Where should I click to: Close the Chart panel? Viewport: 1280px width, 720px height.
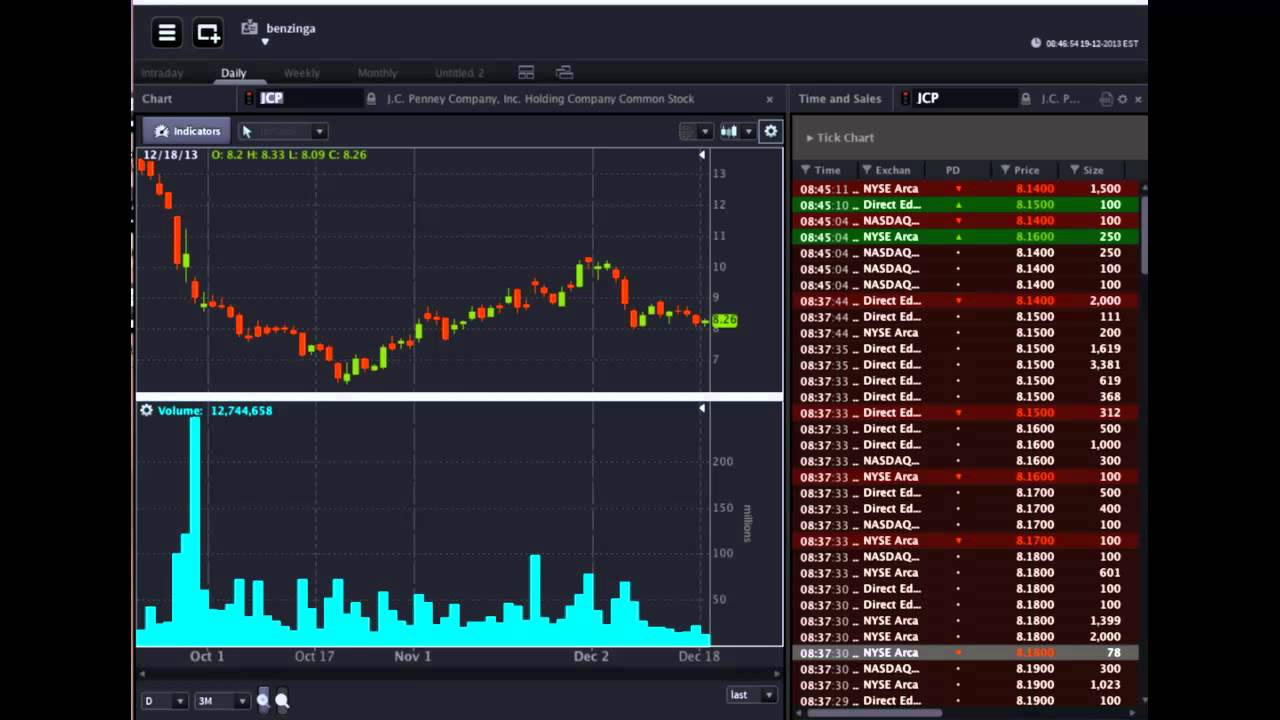coord(769,99)
